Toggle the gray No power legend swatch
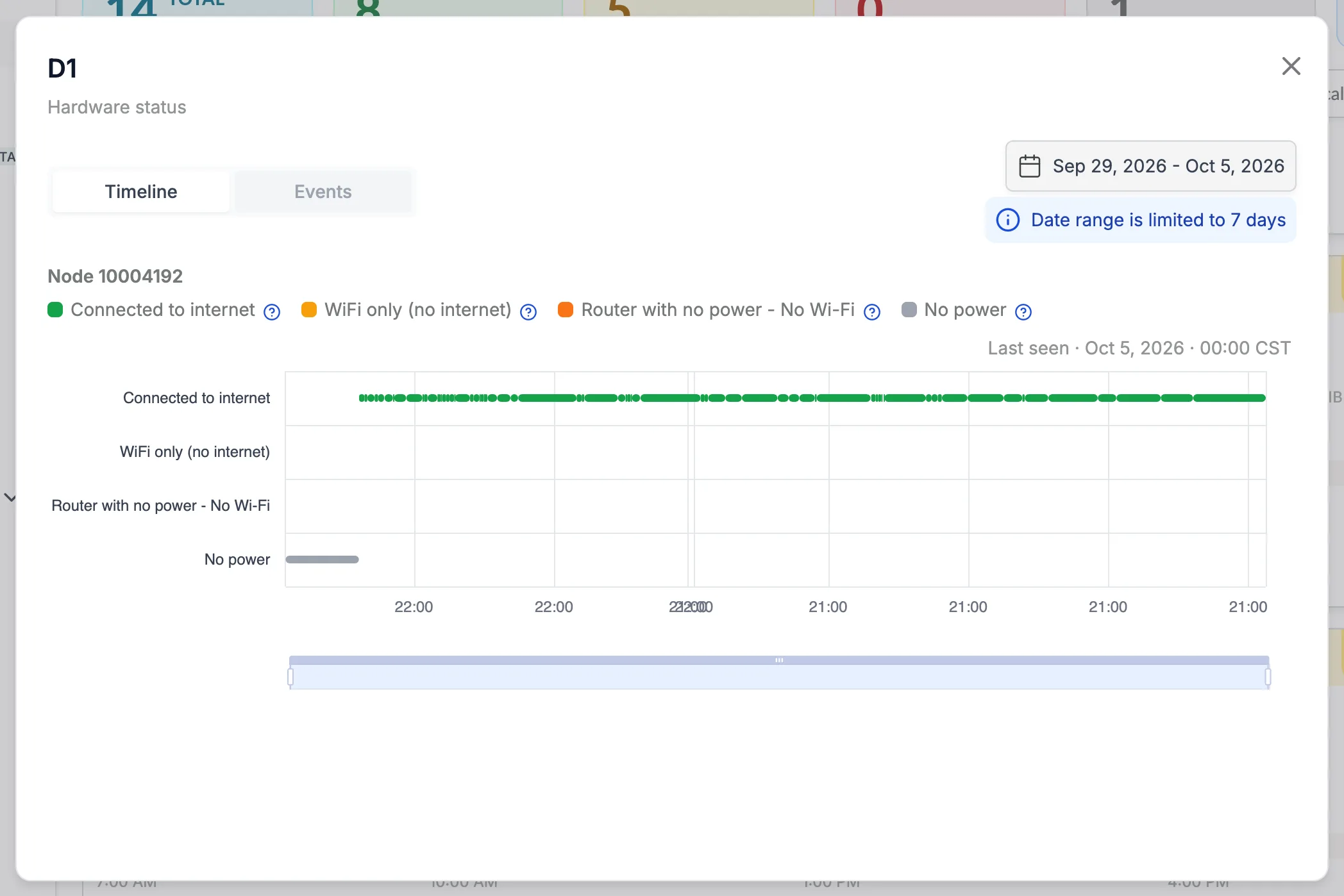Image resolution: width=1344 pixels, height=896 pixels. click(x=909, y=310)
